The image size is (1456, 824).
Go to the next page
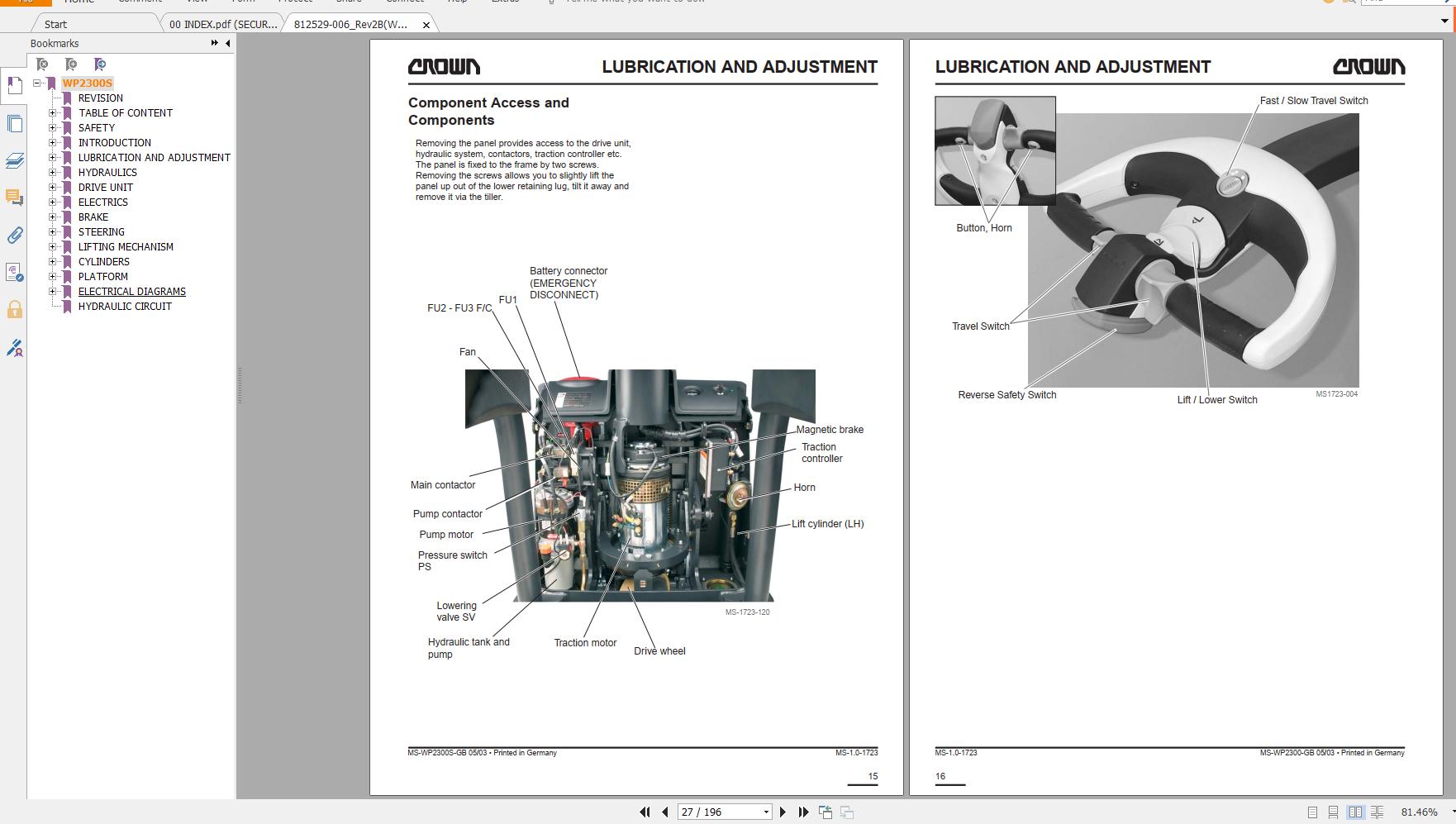click(783, 812)
